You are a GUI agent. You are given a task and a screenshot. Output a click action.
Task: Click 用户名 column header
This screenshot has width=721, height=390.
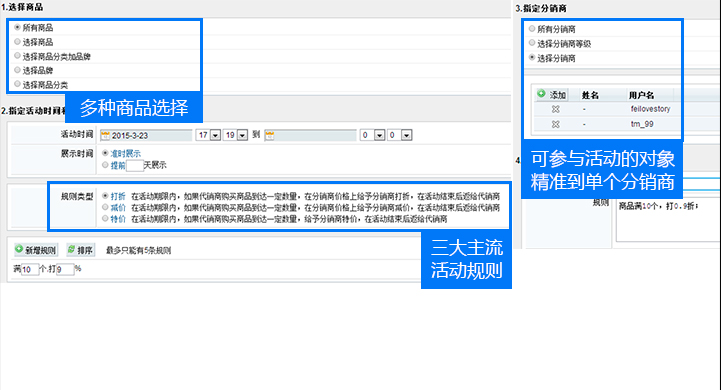coord(641,95)
